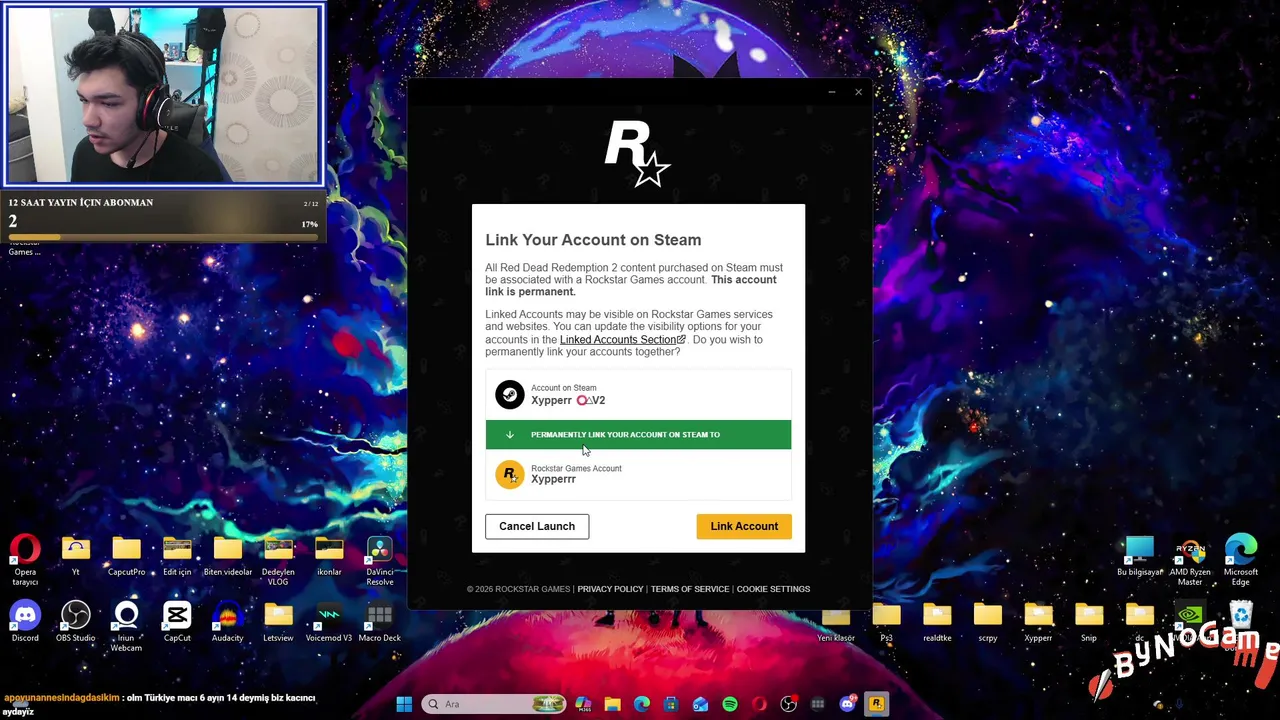The height and width of the screenshot is (720, 1280).
Task: Open Microsoft 365 from the taskbar
Action: (x=583, y=704)
